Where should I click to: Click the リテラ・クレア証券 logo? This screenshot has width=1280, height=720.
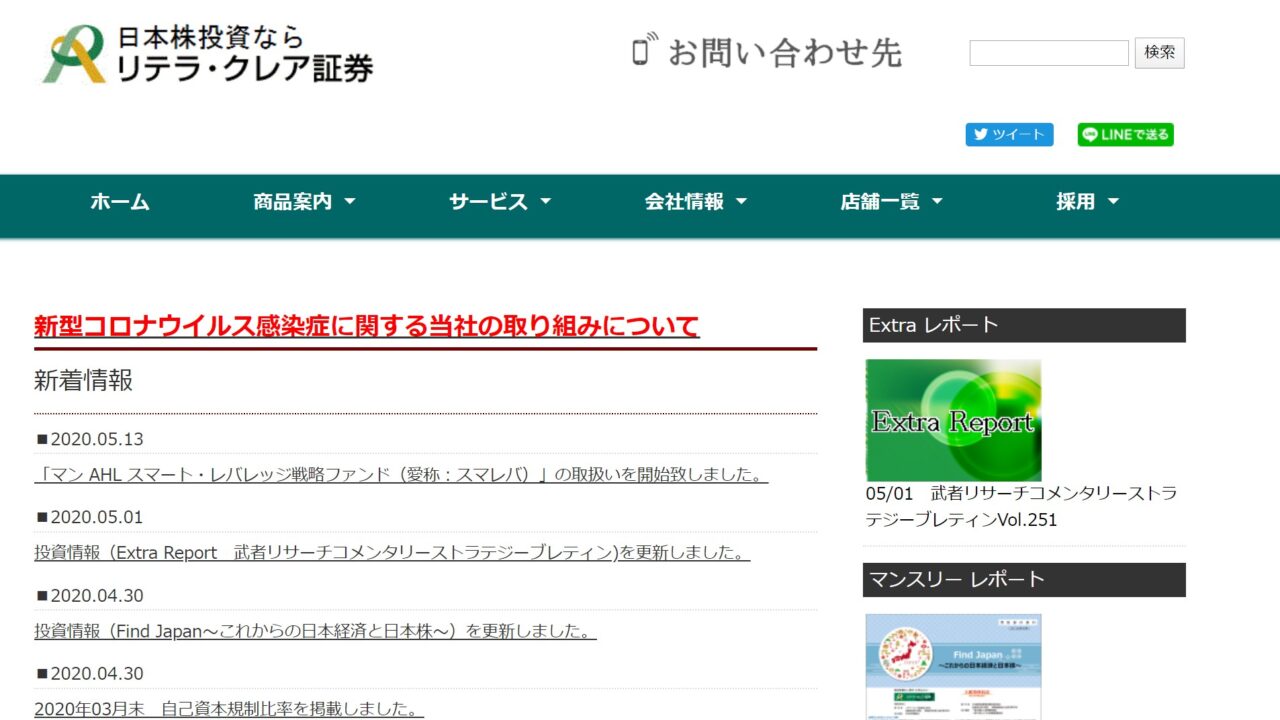208,55
